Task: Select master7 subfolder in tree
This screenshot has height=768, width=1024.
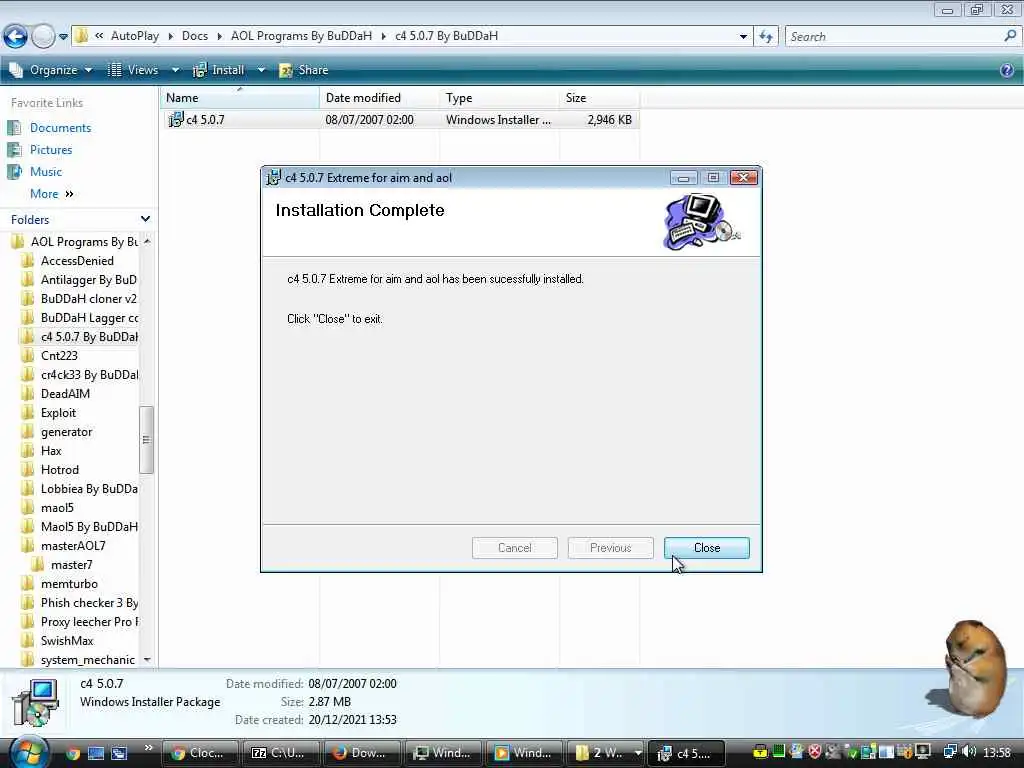Action: [71, 565]
